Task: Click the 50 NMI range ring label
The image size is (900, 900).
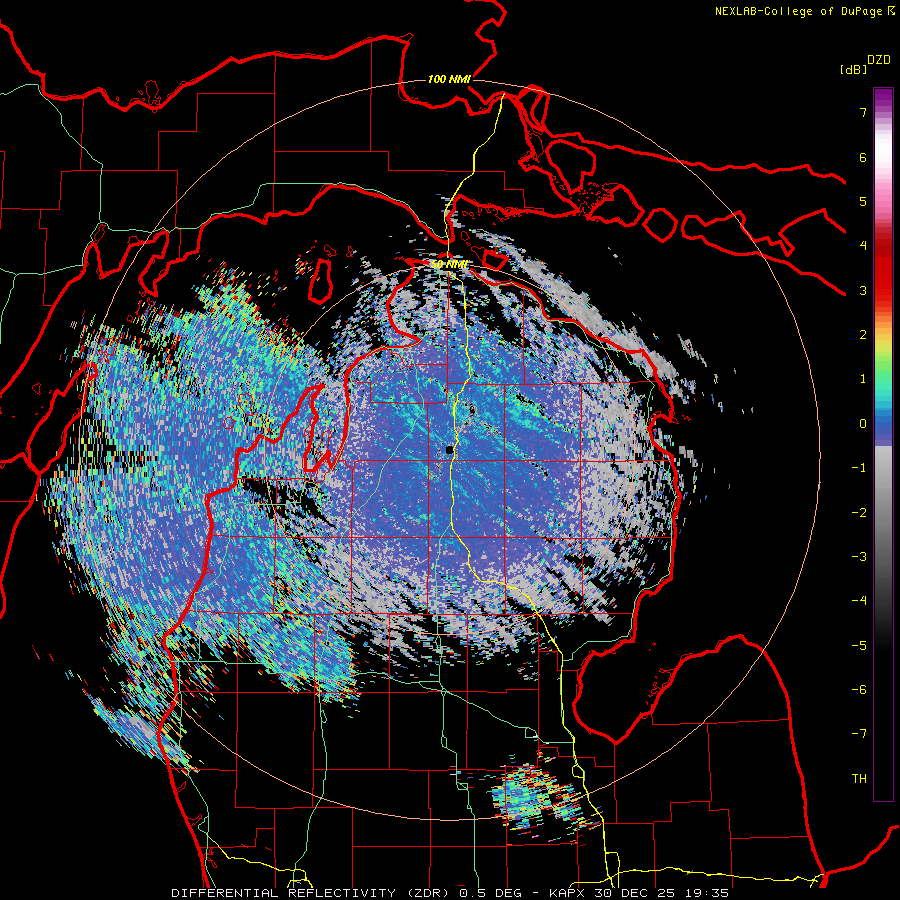Action: pyautogui.click(x=449, y=265)
